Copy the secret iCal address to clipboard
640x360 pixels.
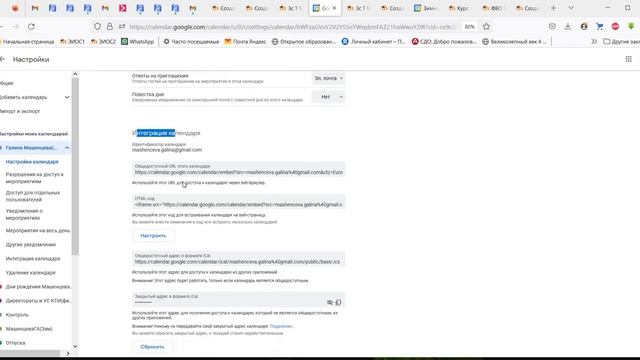tap(338, 302)
